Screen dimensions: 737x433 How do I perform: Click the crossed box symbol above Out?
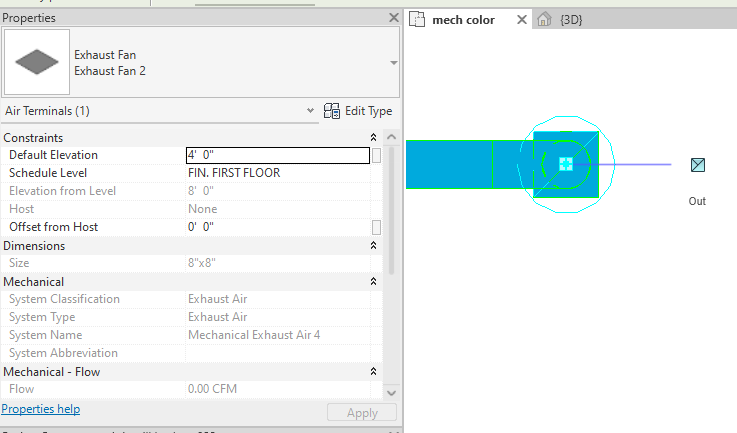tap(698, 165)
